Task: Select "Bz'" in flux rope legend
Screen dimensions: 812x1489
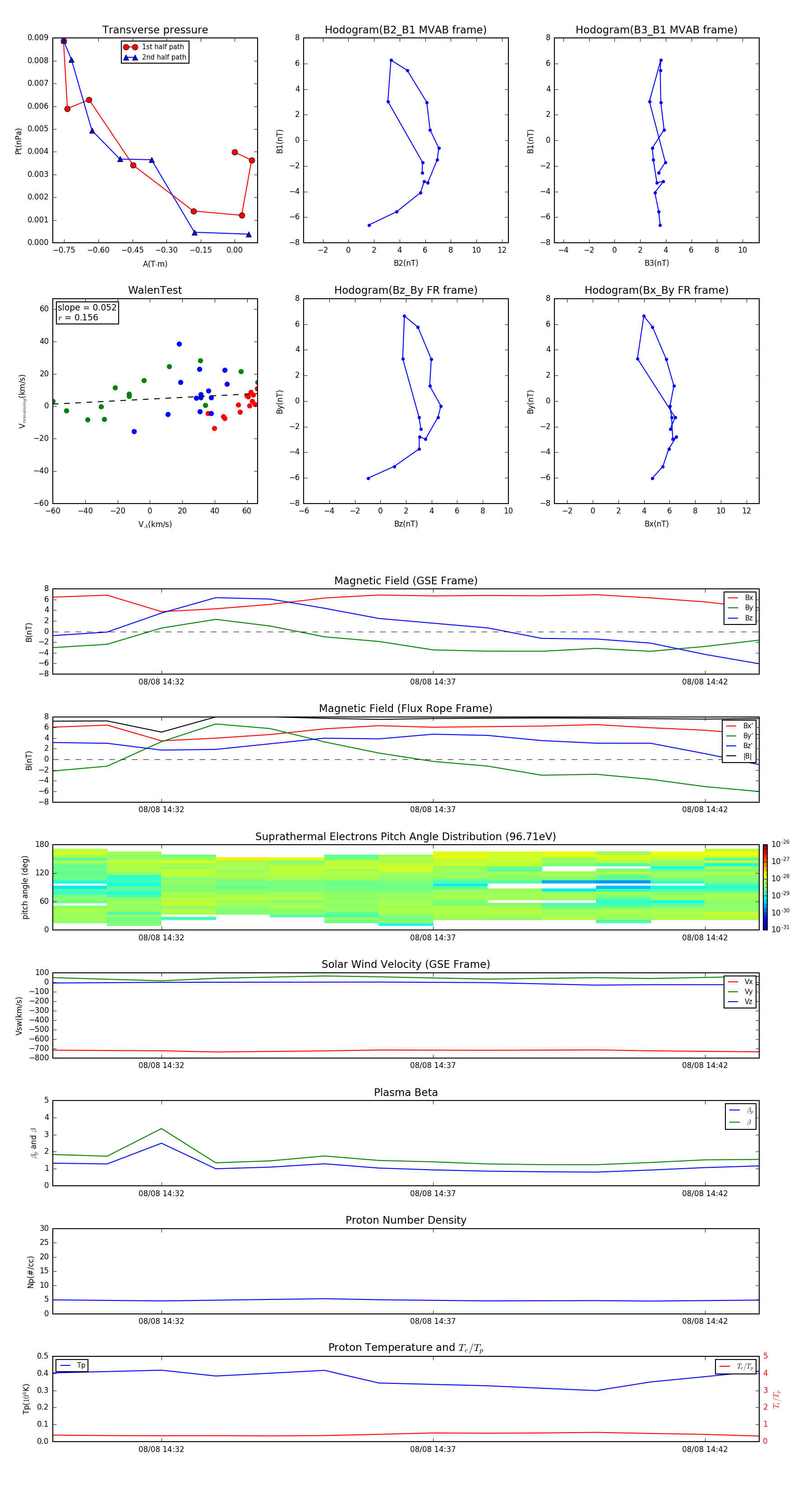Action: coord(740,746)
